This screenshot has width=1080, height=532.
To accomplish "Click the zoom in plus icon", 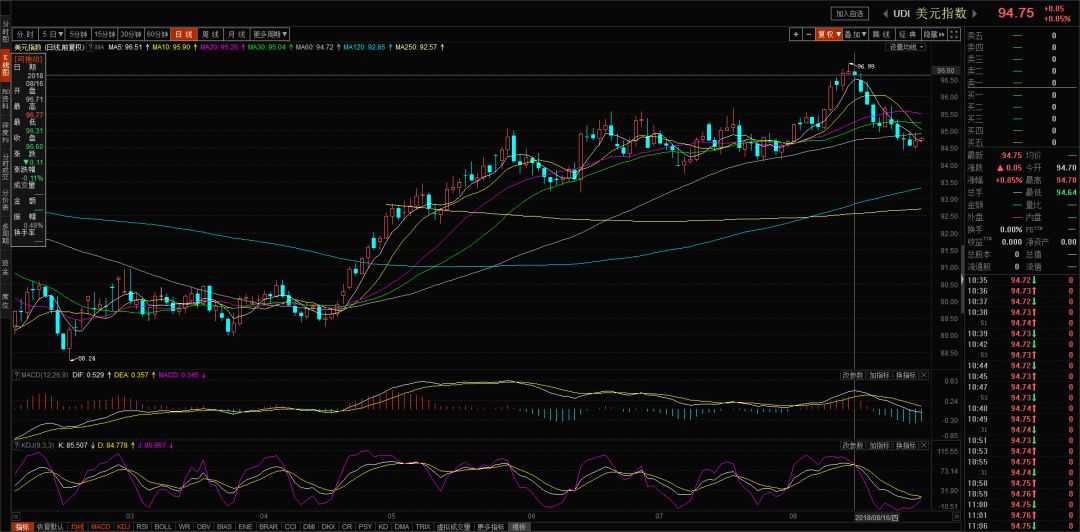I will pyautogui.click(x=796, y=34).
